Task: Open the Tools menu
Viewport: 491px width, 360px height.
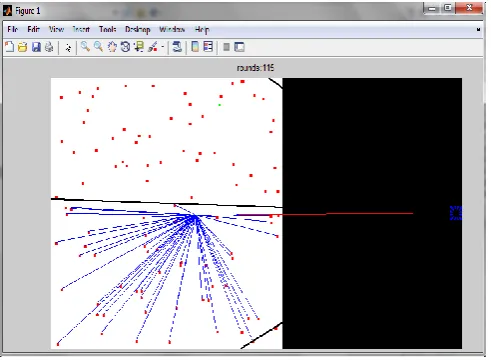Action: point(107,29)
